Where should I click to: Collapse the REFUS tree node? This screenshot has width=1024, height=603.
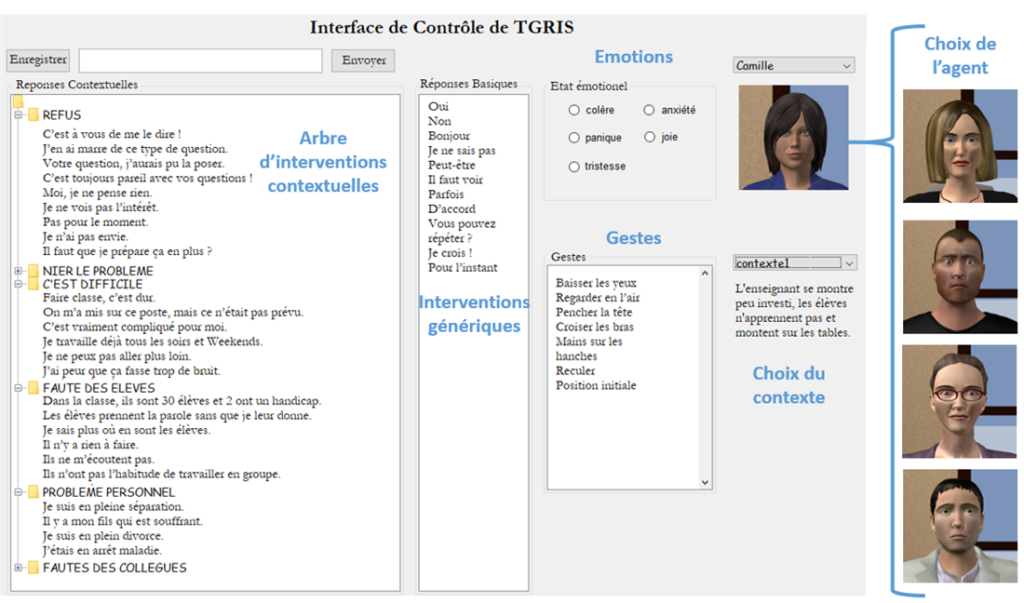pyautogui.click(x=18, y=115)
